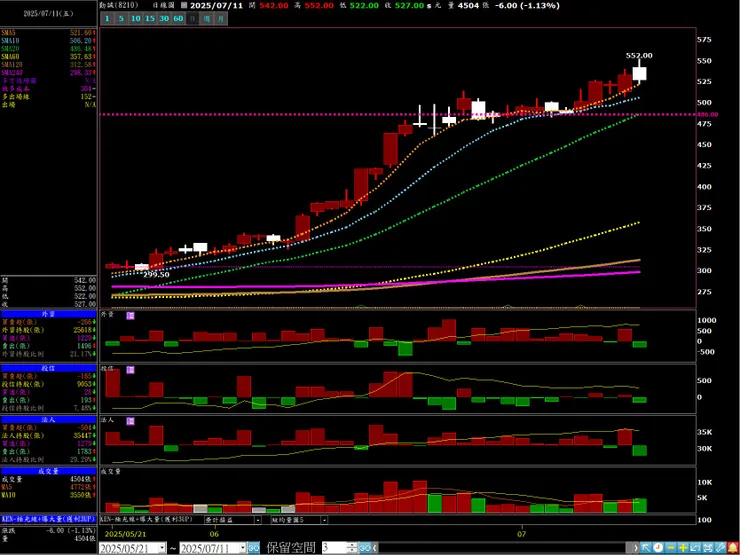The height and width of the screenshot is (555, 740).
Task: Click the SMA5 indicator row
Action: point(49,33)
